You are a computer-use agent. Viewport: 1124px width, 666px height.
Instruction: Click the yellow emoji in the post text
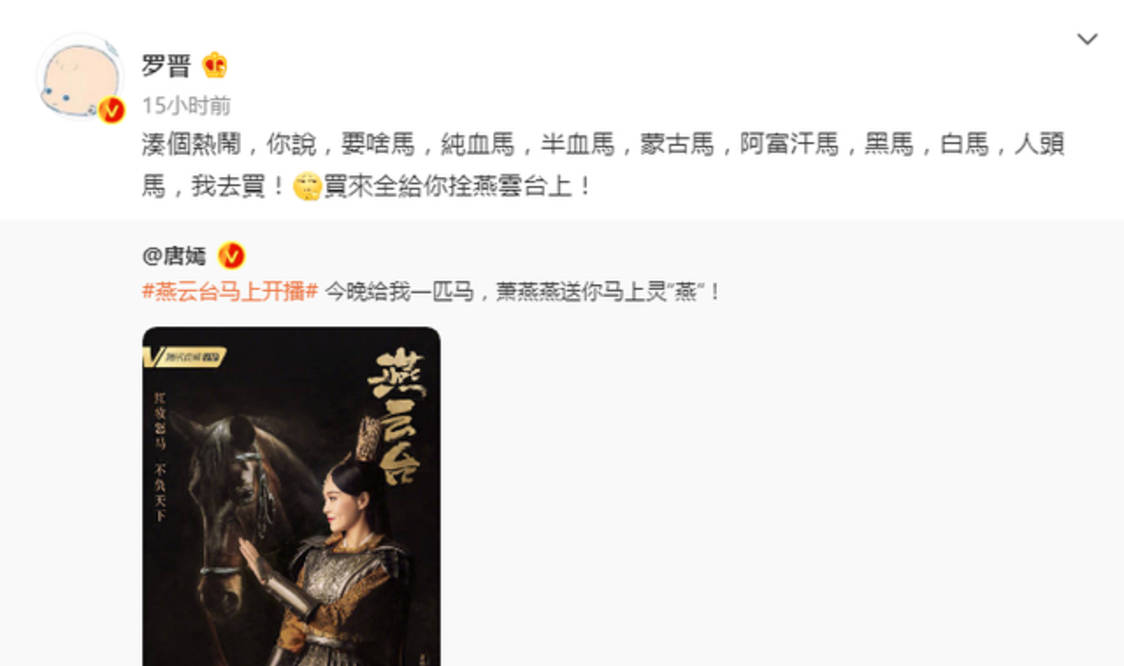[307, 186]
